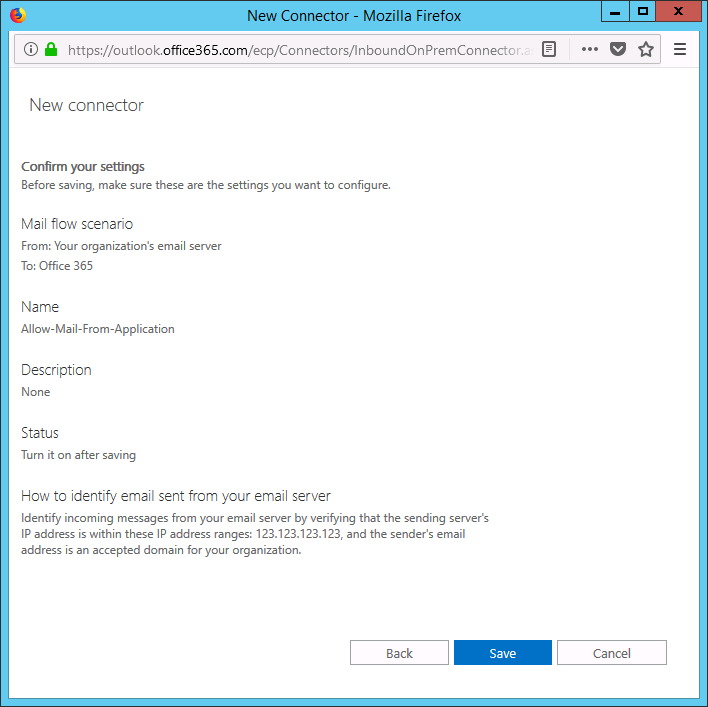Click the 'Mail flow scenario' heading

pos(77,224)
